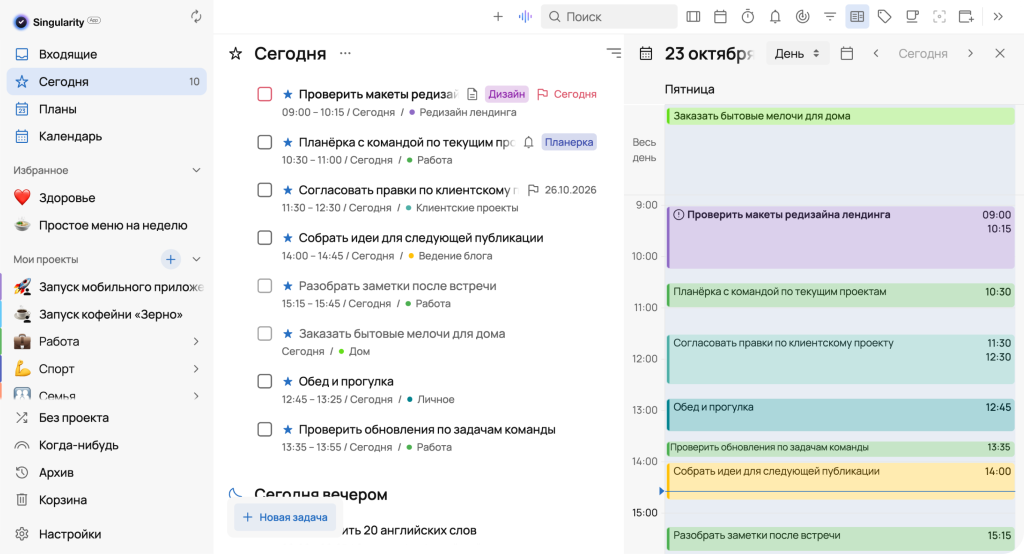Click the purple Дизайн tag label

pyautogui.click(x=507, y=94)
